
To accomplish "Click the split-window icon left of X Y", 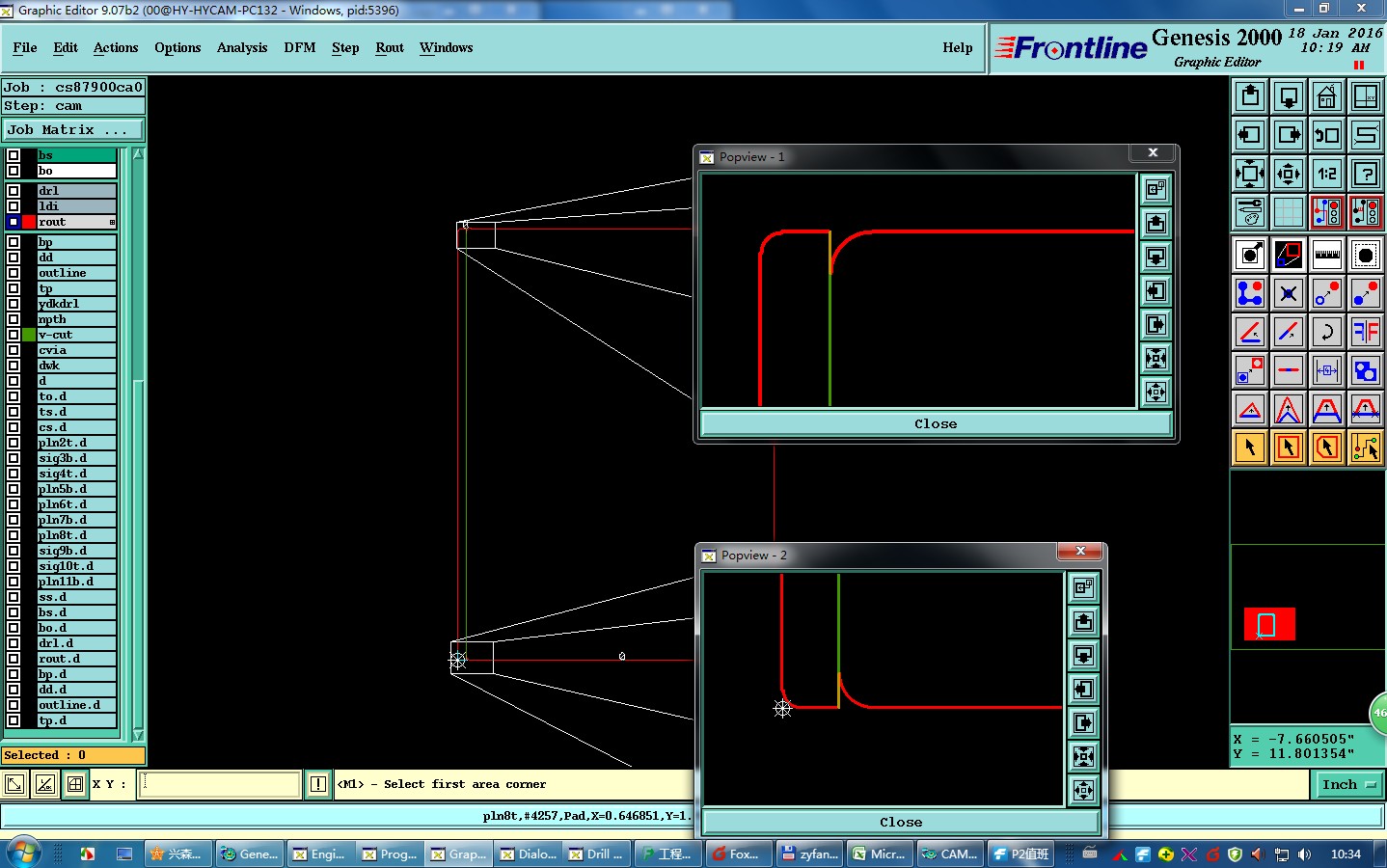I will click(75, 784).
